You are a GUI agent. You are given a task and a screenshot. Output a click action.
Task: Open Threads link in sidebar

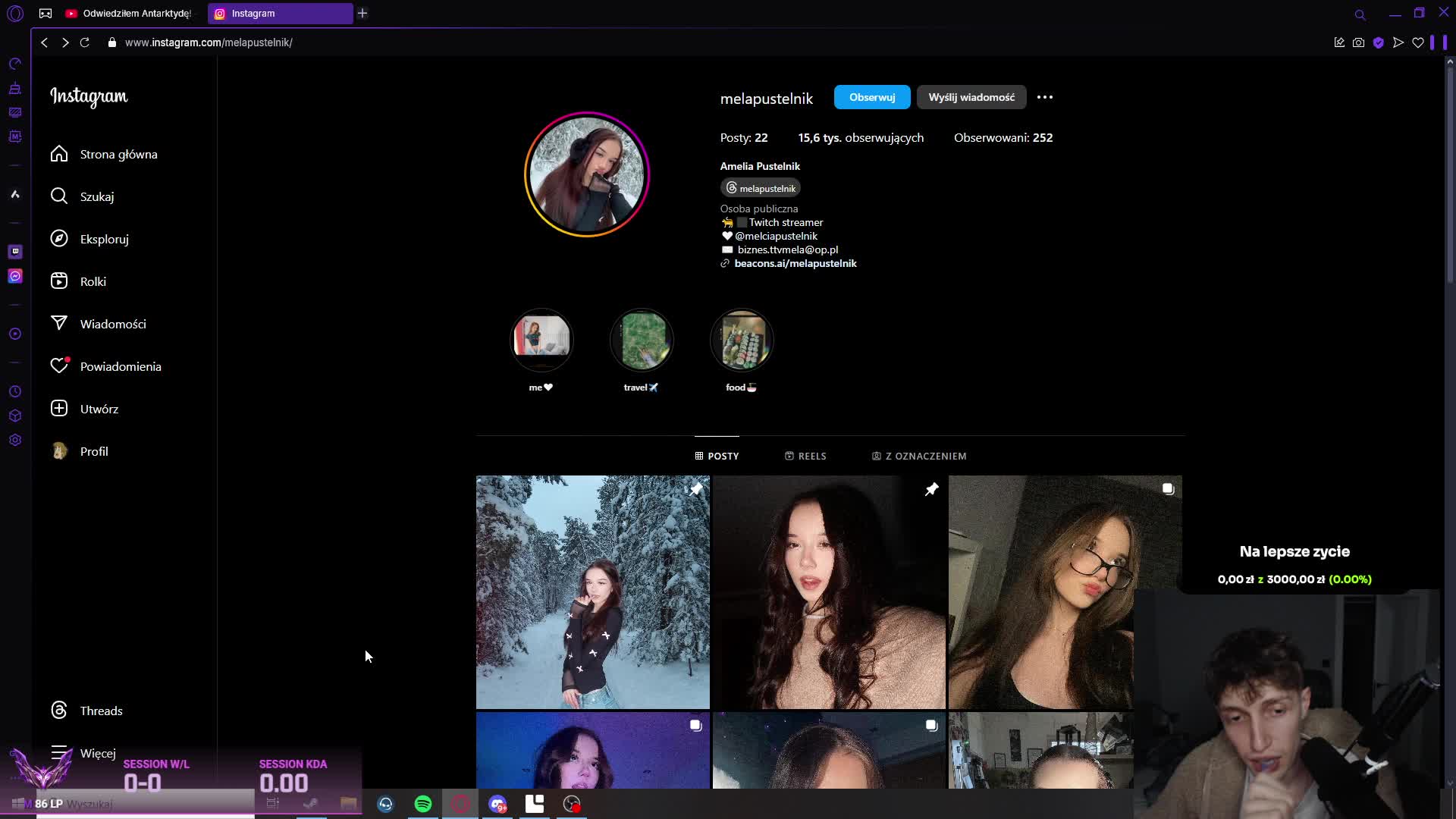(86, 711)
